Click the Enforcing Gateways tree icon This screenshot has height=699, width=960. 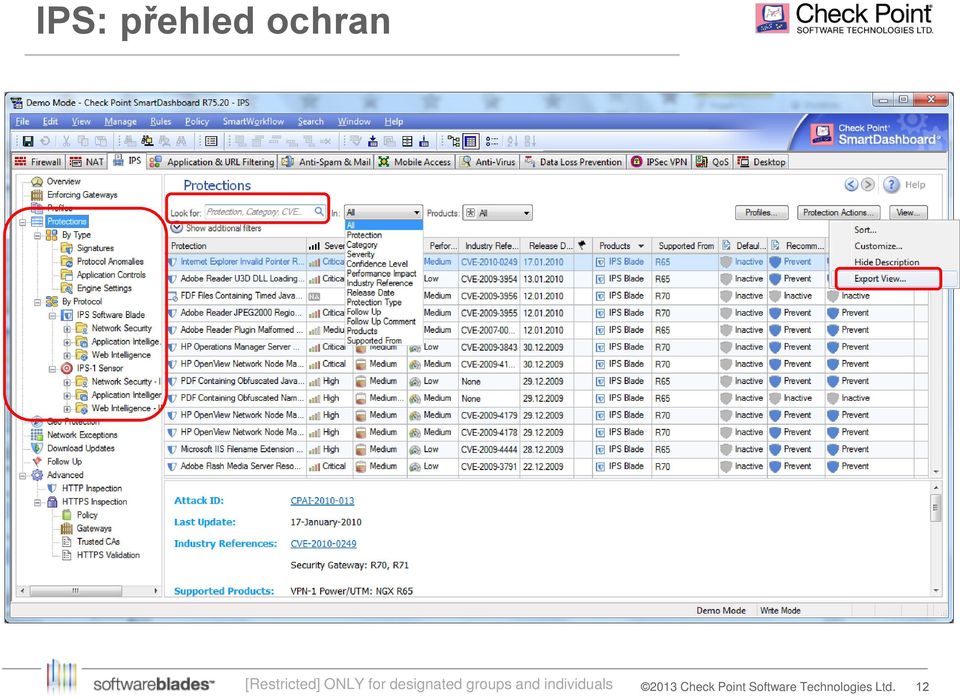coord(37,195)
